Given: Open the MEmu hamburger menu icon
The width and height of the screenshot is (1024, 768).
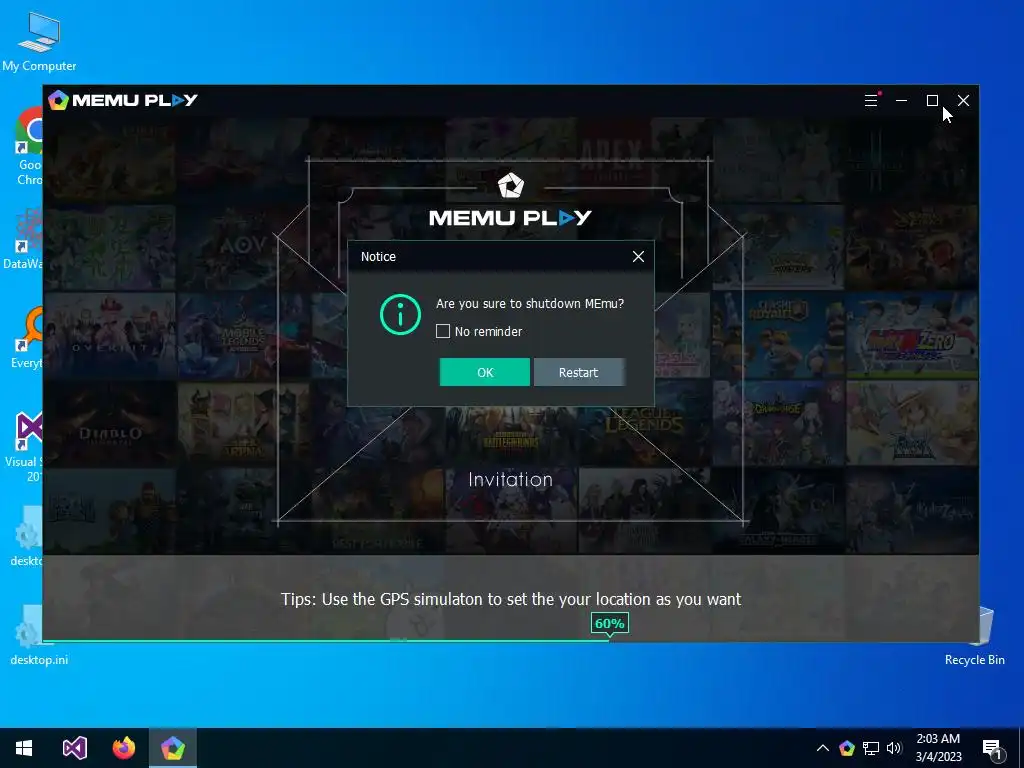Looking at the screenshot, I should [871, 101].
